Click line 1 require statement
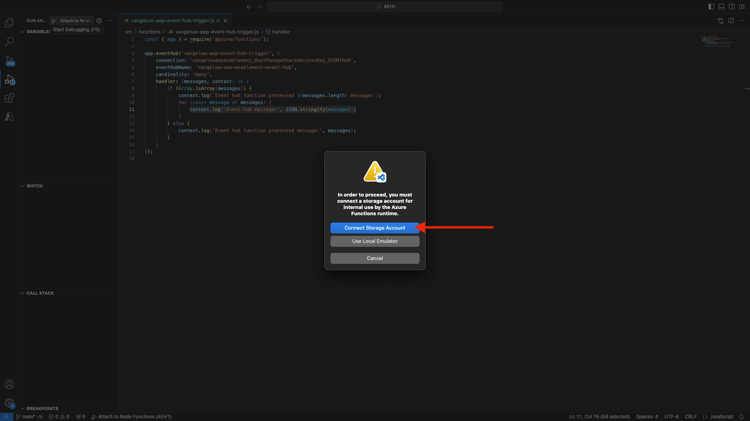750x421 pixels. point(207,39)
